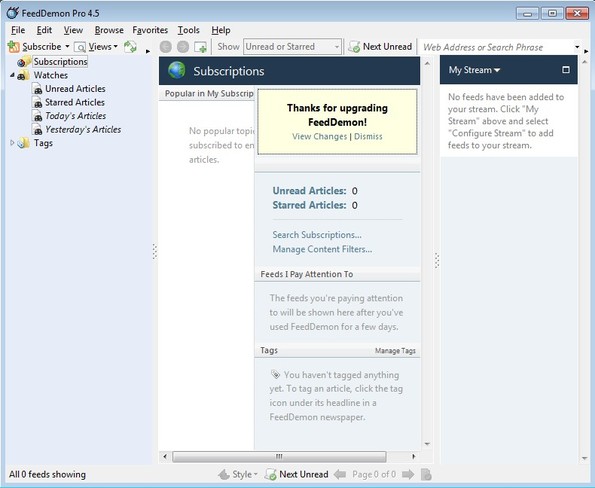595x488 pixels.
Task: Toggle the My Stream panel size icon
Action: point(565,69)
